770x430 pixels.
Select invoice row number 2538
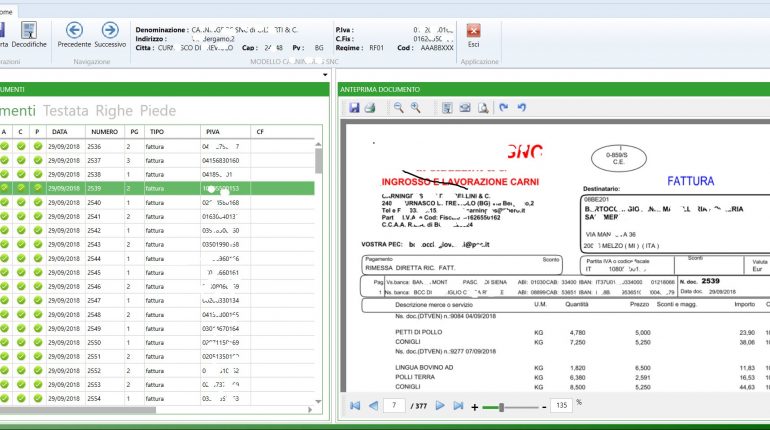coord(157,175)
